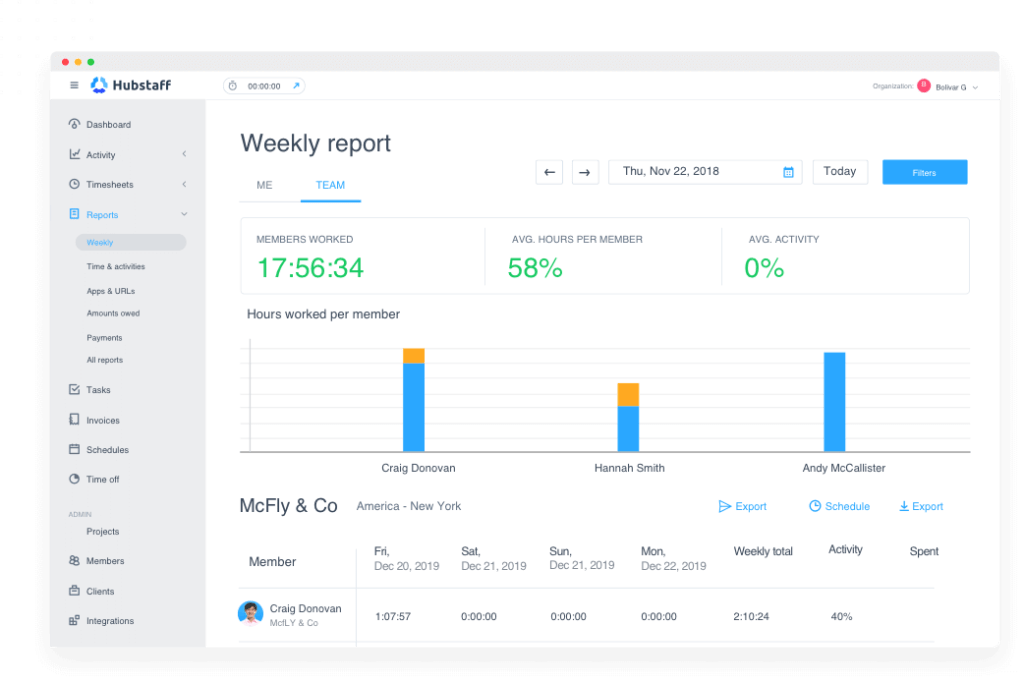Image resolution: width=1024 pixels, height=683 pixels.
Task: Expand the Timesheets submenu chevron
Action: 184,184
